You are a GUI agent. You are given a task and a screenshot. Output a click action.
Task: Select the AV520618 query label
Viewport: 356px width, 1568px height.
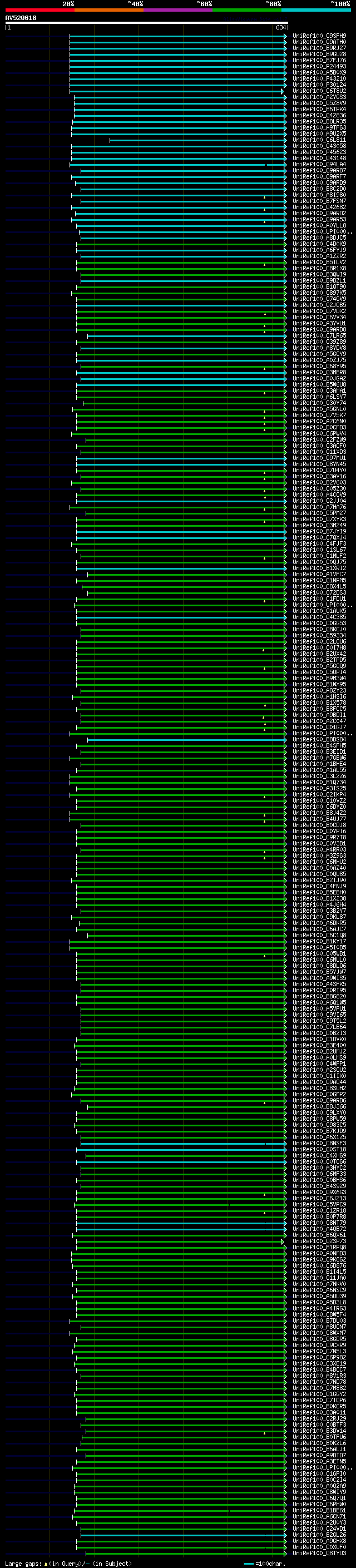[x=21, y=18]
